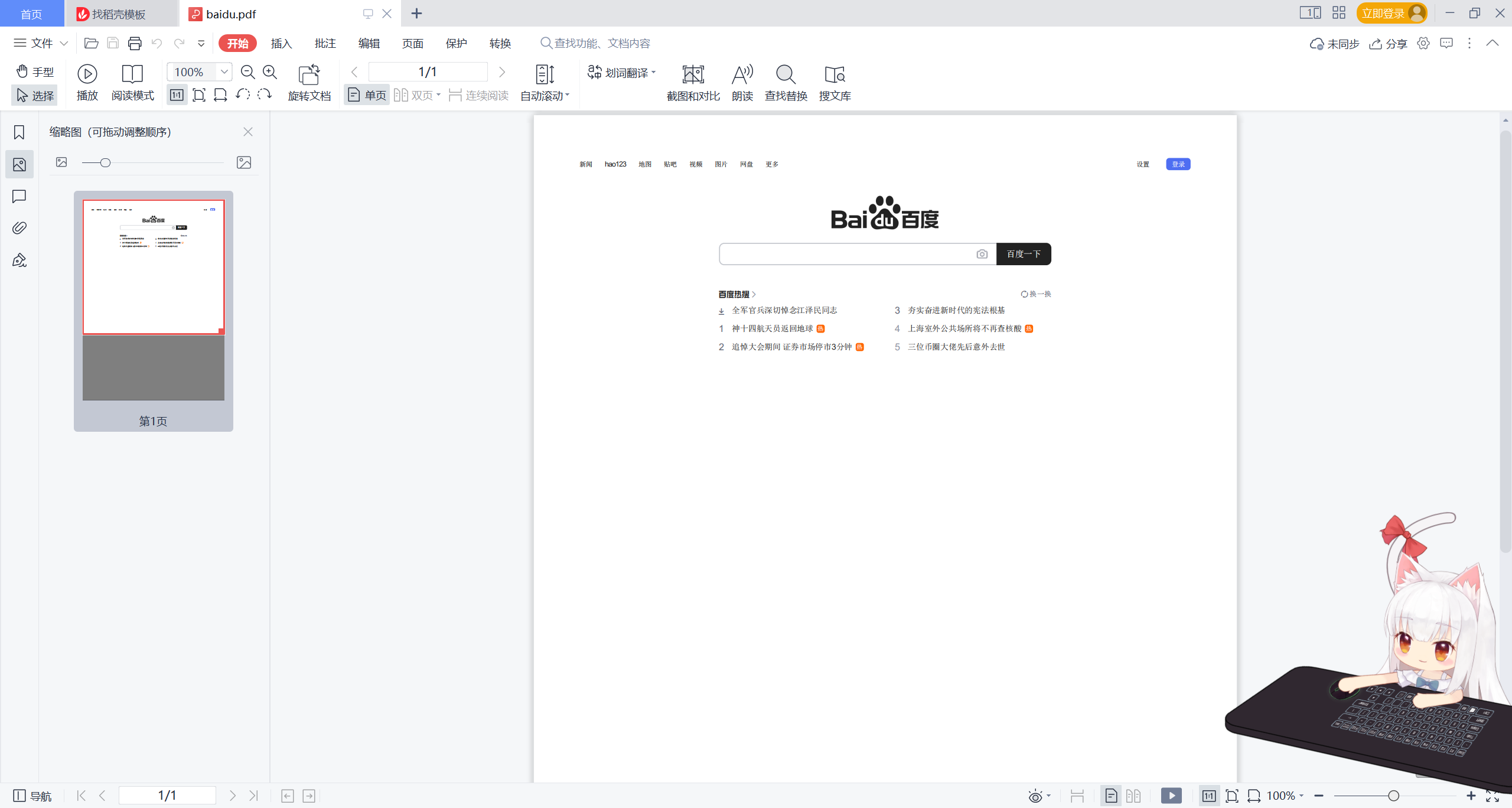This screenshot has height=808, width=1512.
Task: Click the Play (播放) slideshow icon
Action: (87, 74)
